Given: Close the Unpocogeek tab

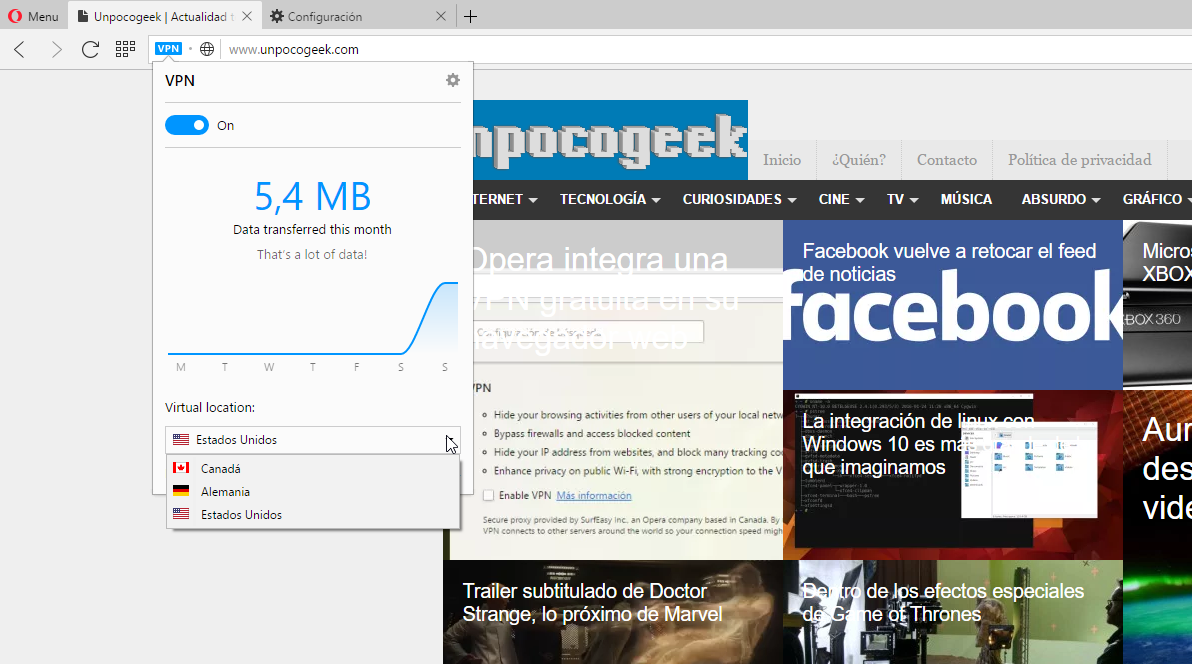Looking at the screenshot, I should pos(246,16).
